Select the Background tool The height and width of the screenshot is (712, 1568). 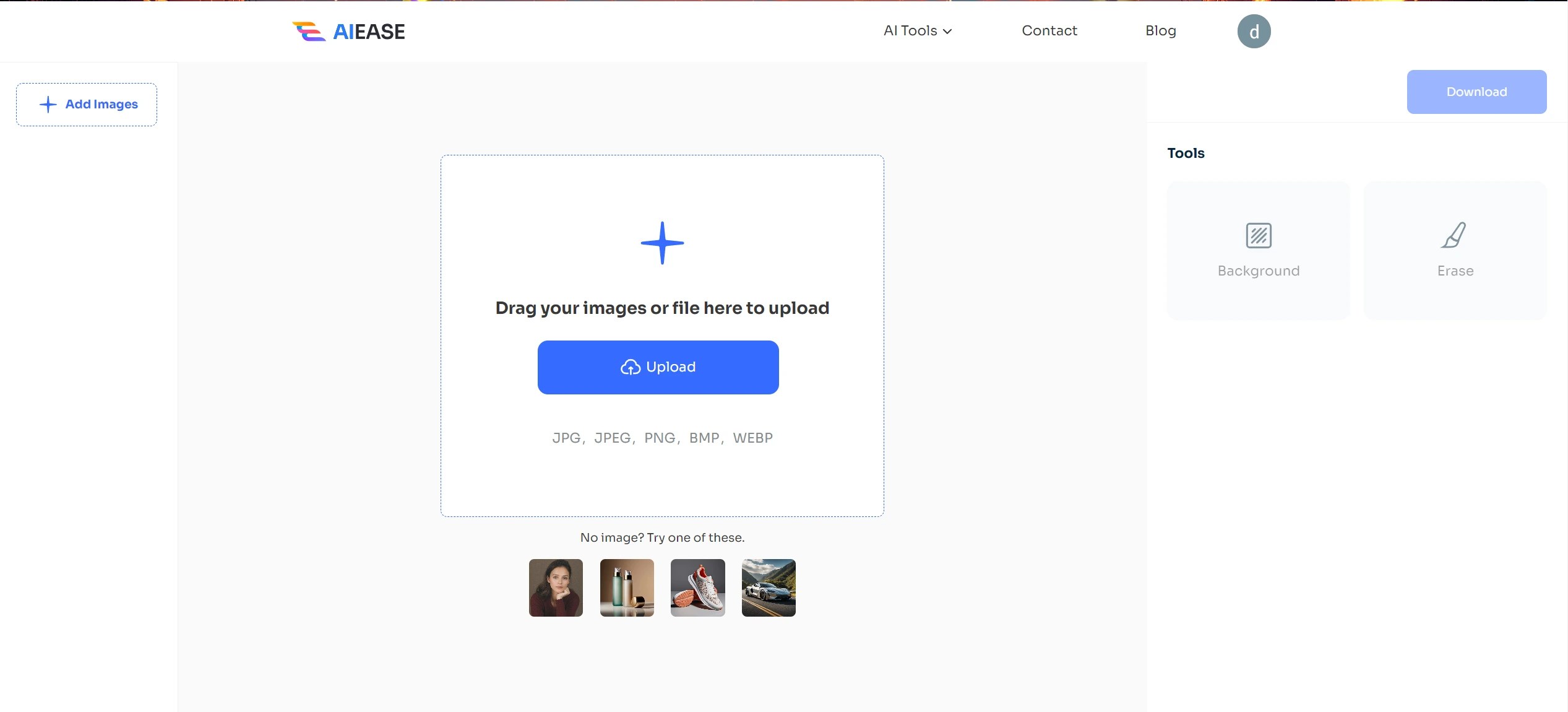[1257, 251]
